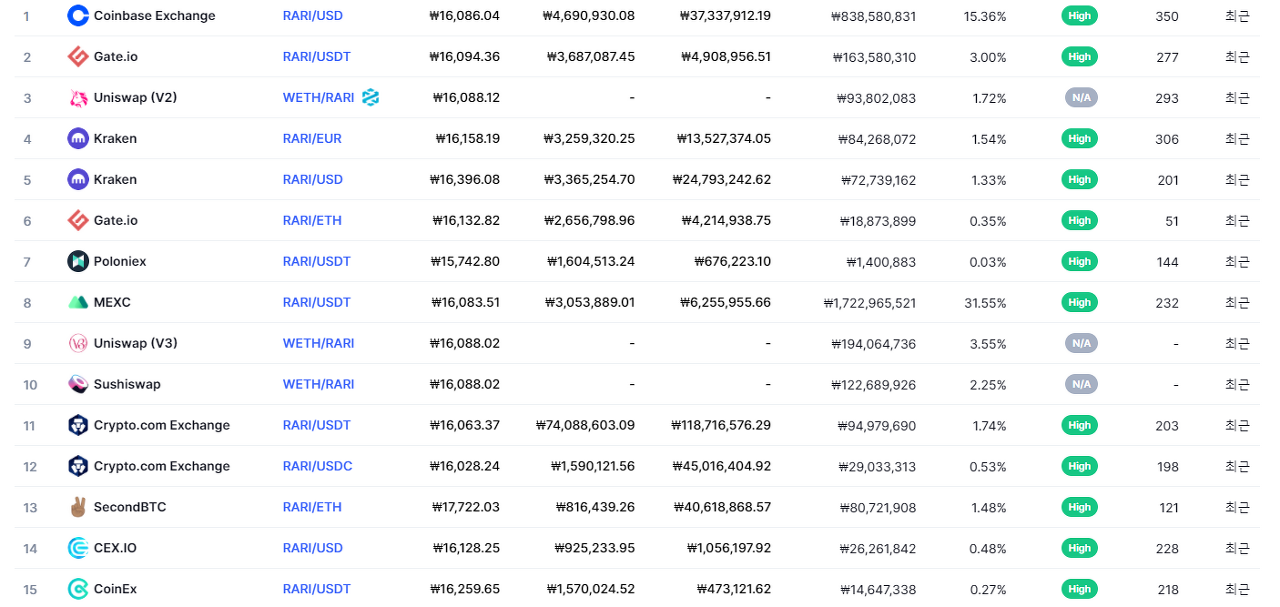This screenshot has width=1280, height=607.
Task: Open the CoinEx exchange name link
Action: click(x=115, y=590)
